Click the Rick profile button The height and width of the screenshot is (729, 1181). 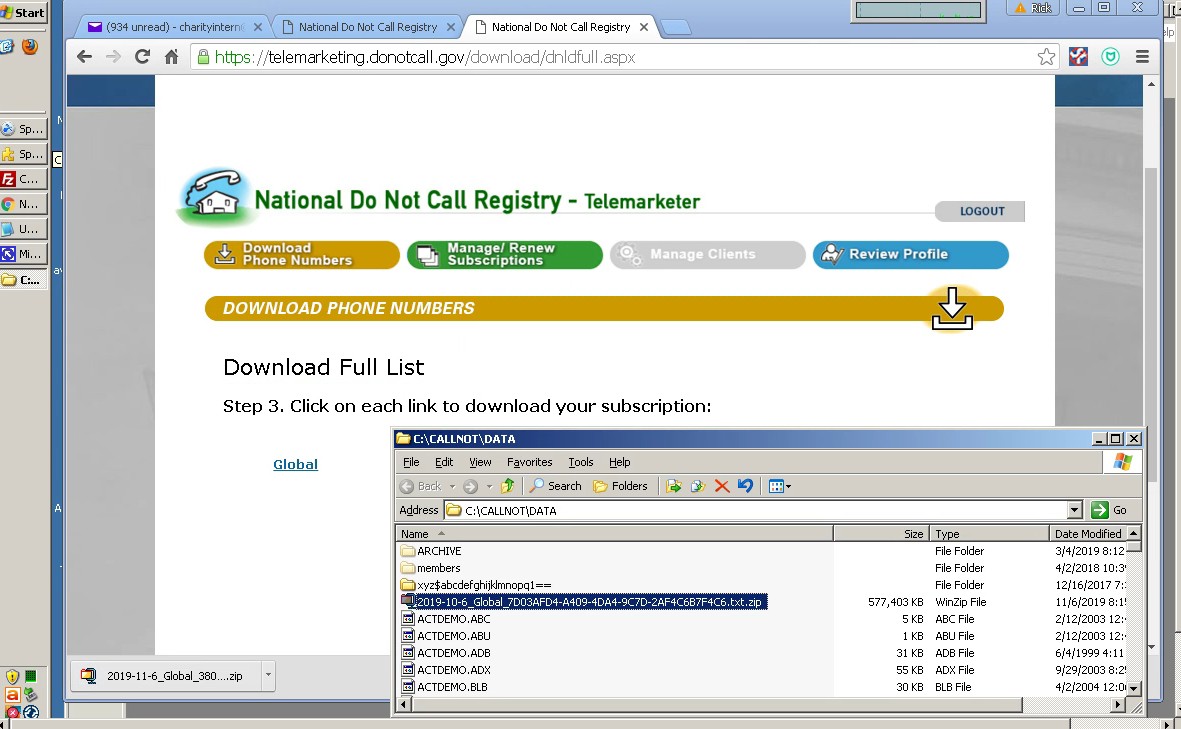click(1033, 8)
